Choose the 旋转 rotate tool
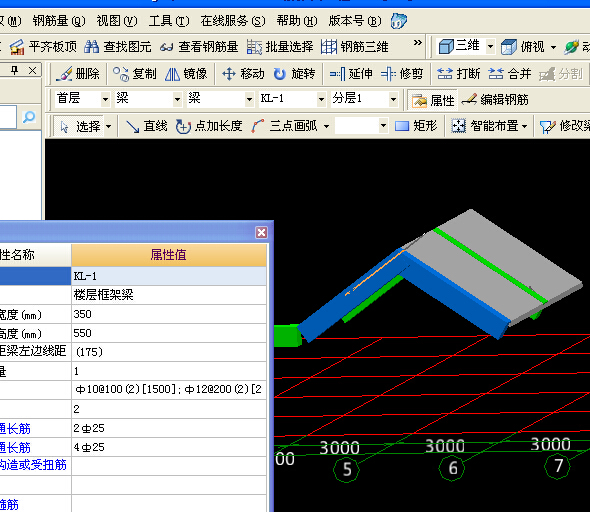 coord(294,74)
